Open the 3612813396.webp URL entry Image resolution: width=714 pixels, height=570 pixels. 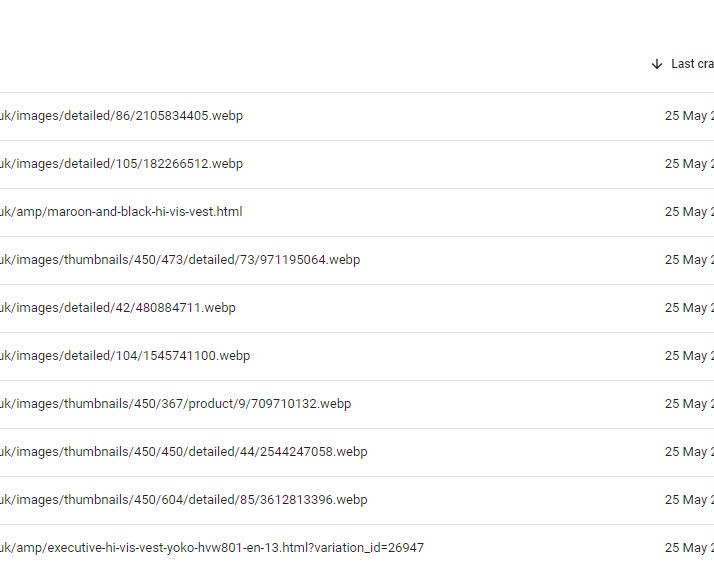(x=184, y=500)
